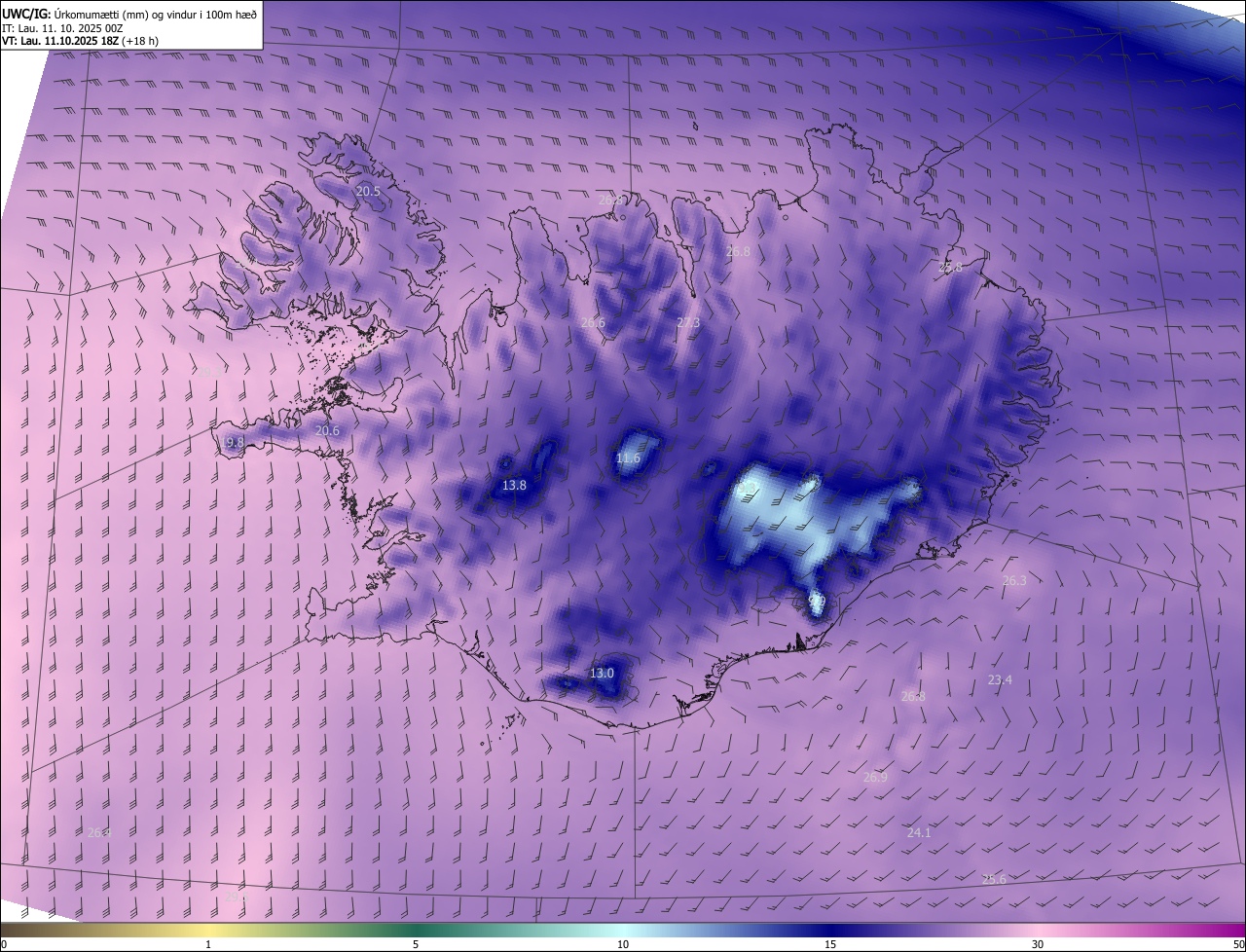
Task: Click the 5 tick on the color scale
Action: click(x=416, y=945)
